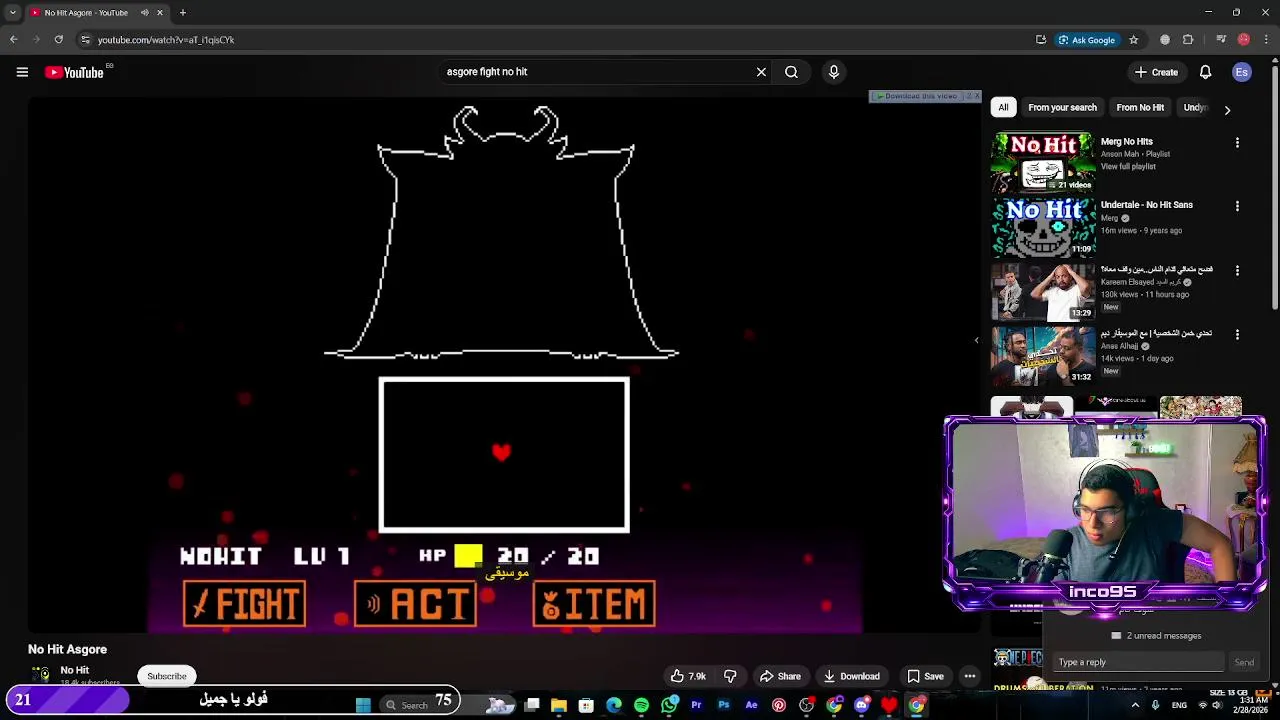Screen dimensions: 1280x720
Task: Close the No Hit Asgore tab
Action: click(159, 13)
